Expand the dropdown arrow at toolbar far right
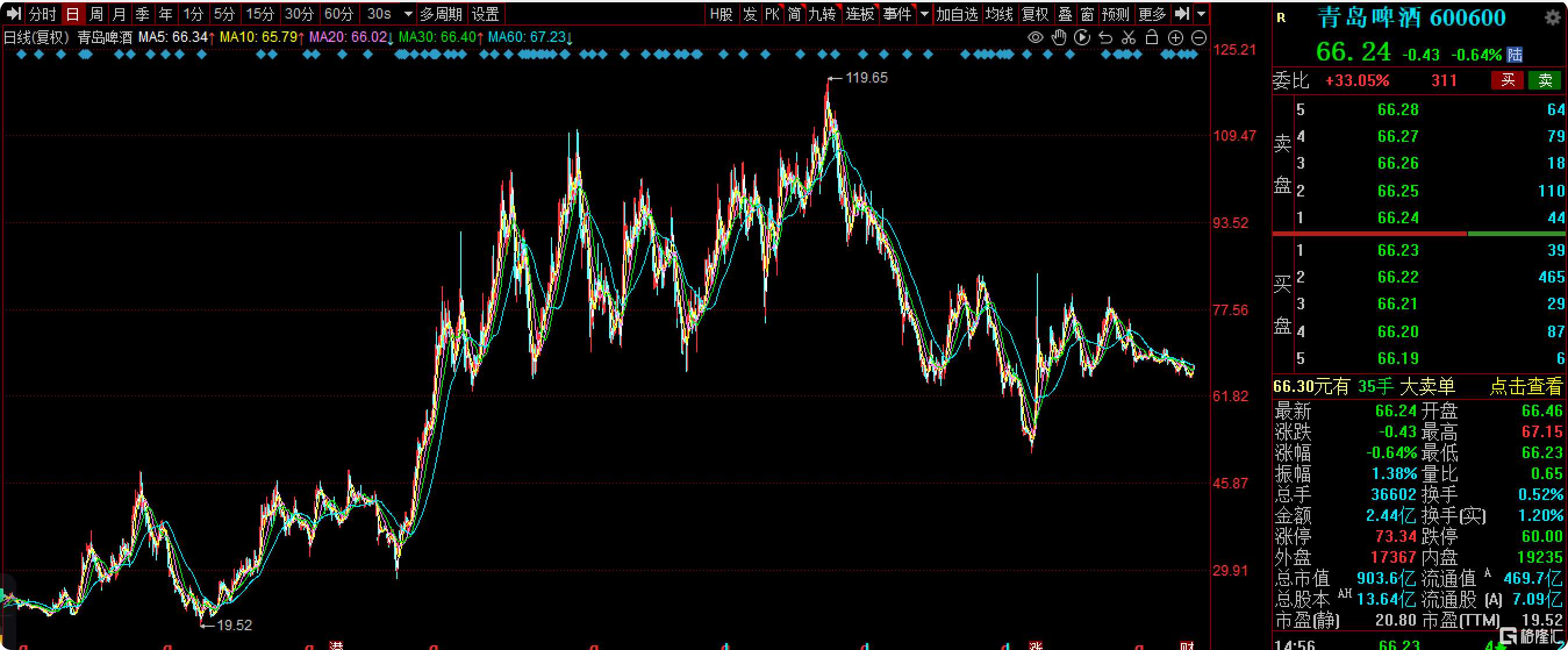Screen dimensions: 1568x650 1200,14
